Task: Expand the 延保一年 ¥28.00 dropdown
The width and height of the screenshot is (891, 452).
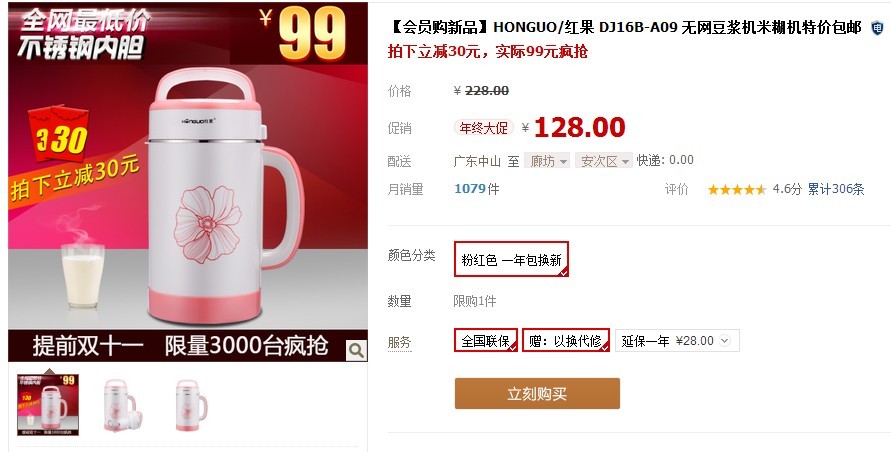Action: point(677,341)
